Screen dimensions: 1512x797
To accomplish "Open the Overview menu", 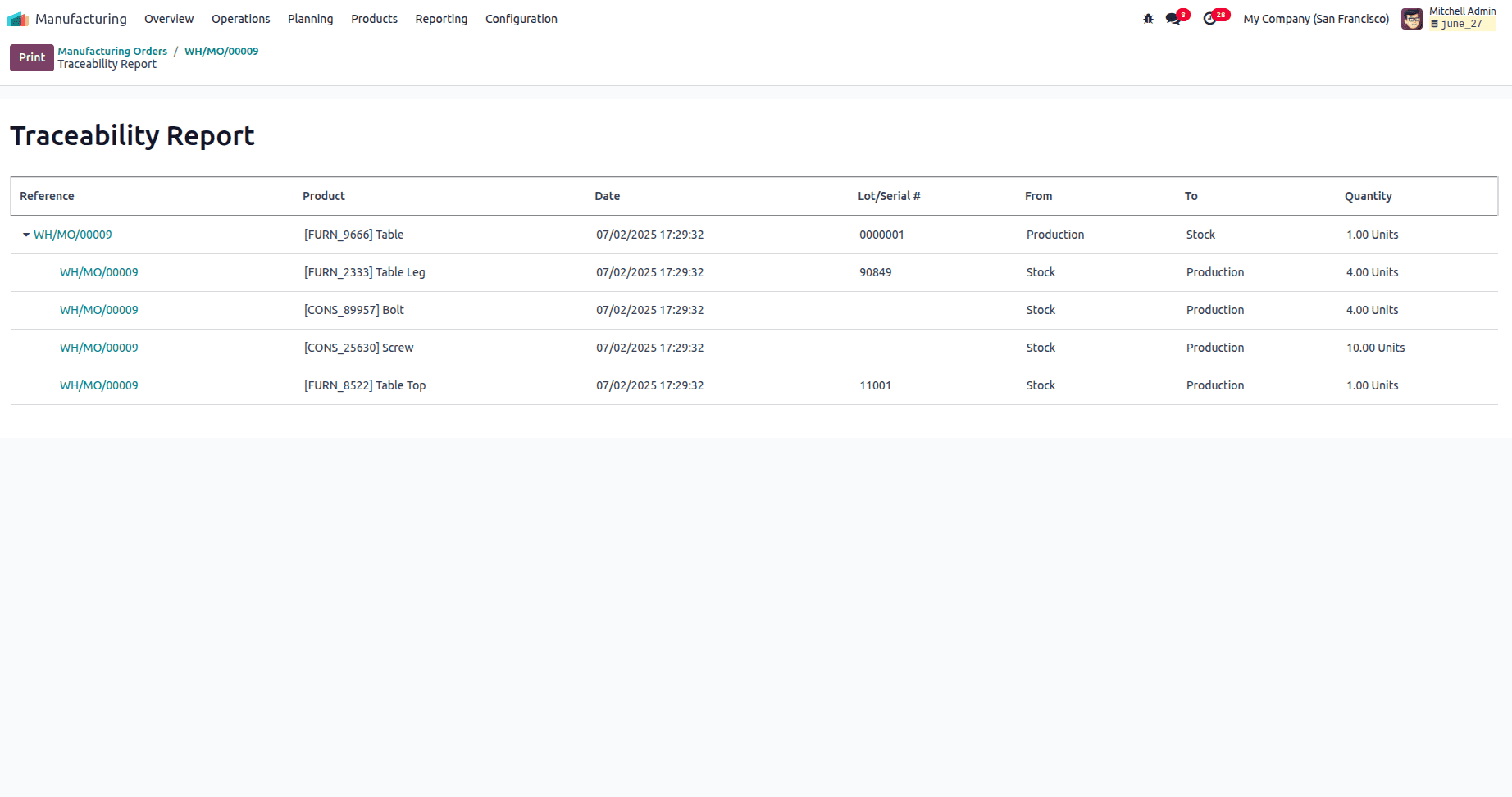I will pyautogui.click(x=169, y=19).
